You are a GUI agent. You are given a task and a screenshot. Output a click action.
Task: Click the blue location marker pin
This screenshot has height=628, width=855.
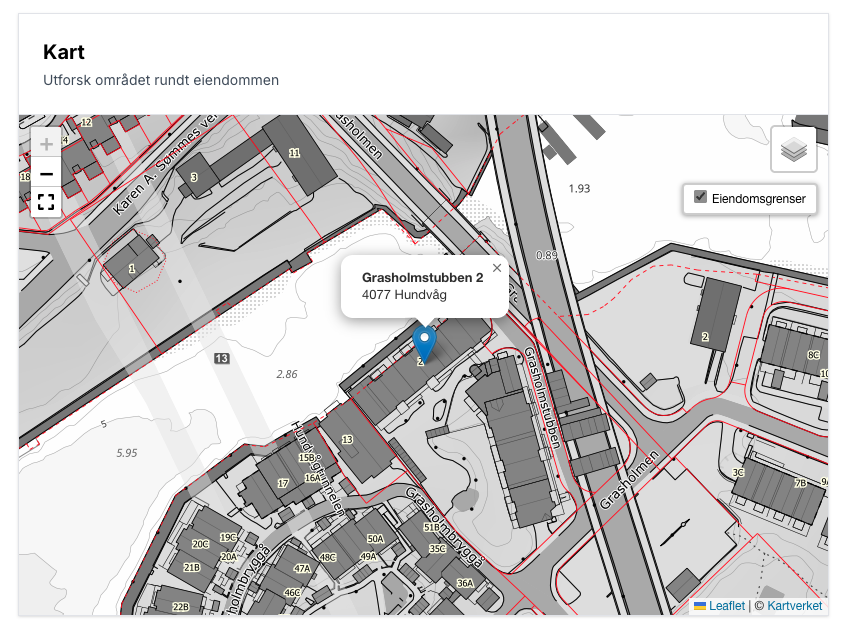(425, 342)
